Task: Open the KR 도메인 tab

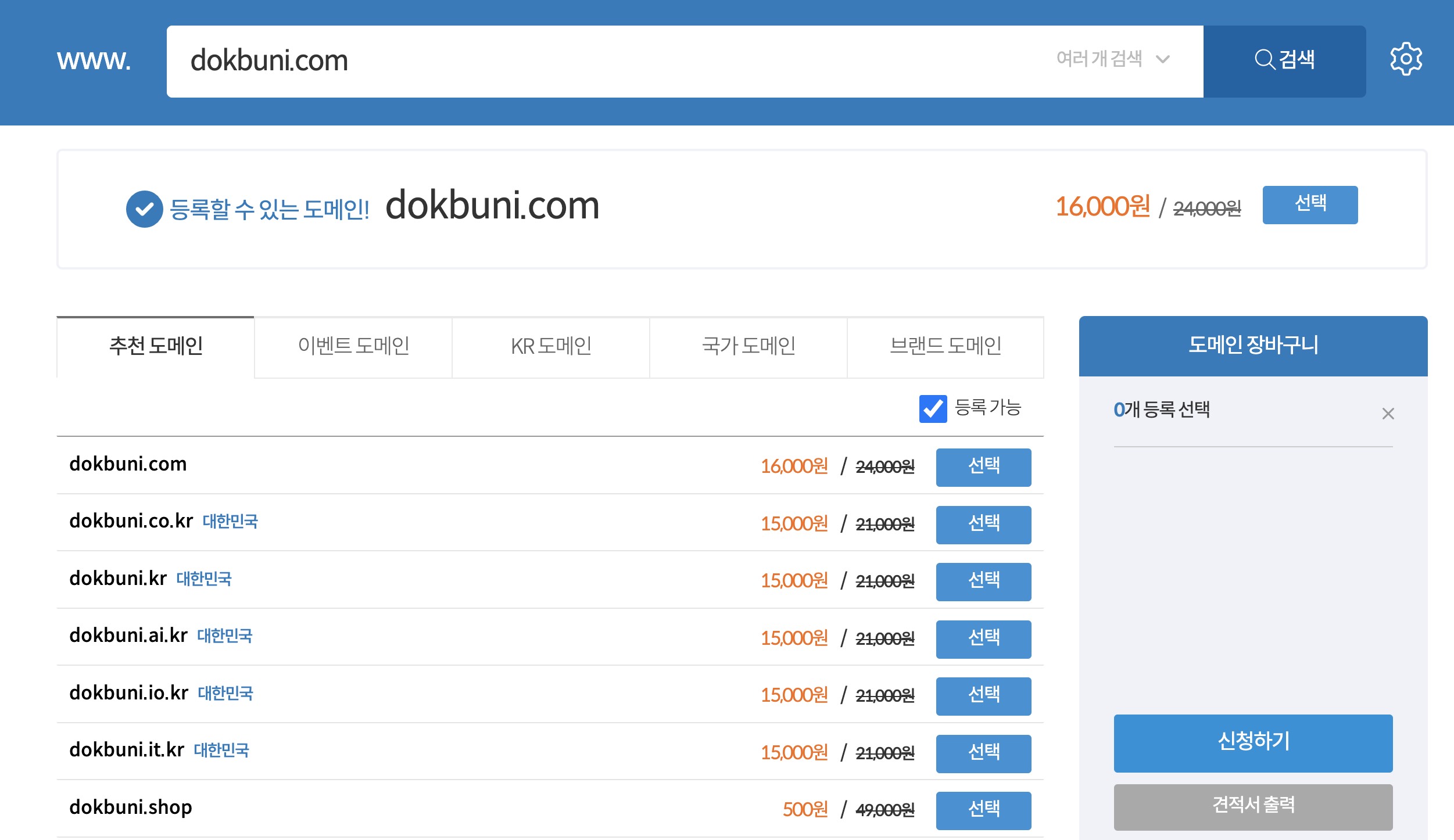Action: click(x=551, y=347)
